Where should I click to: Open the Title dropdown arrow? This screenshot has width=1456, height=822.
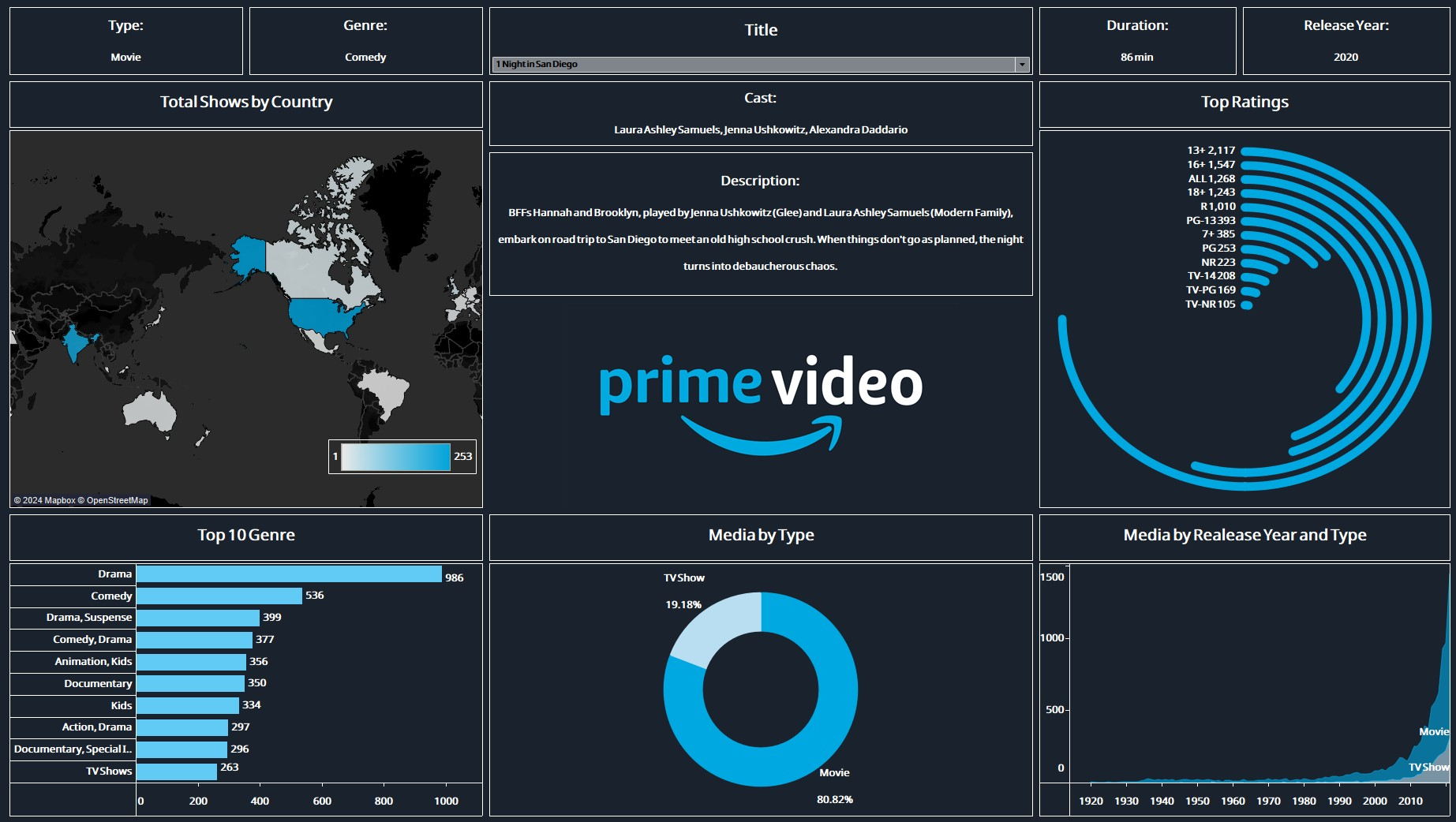click(1022, 65)
